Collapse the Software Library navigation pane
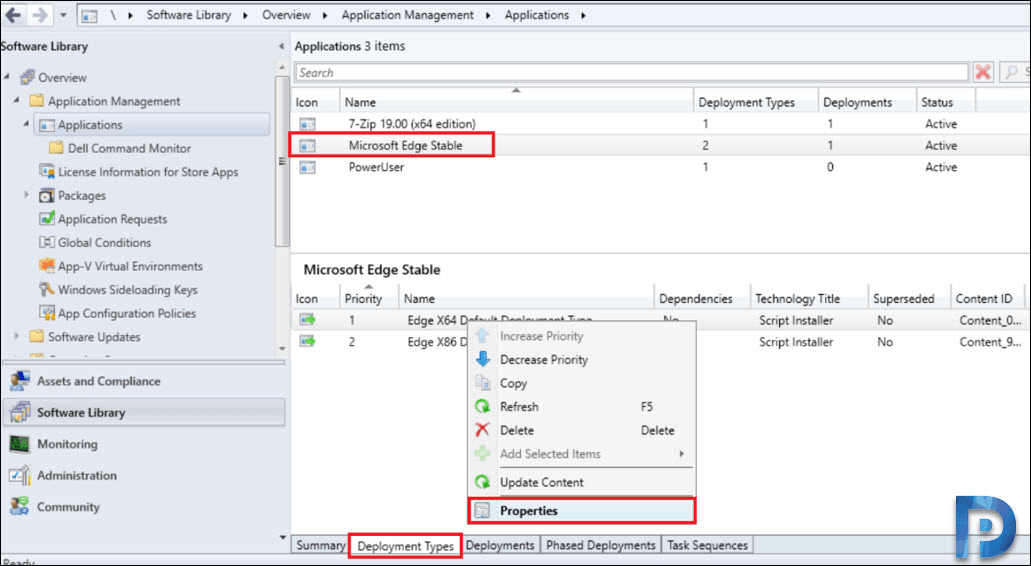 point(281,46)
